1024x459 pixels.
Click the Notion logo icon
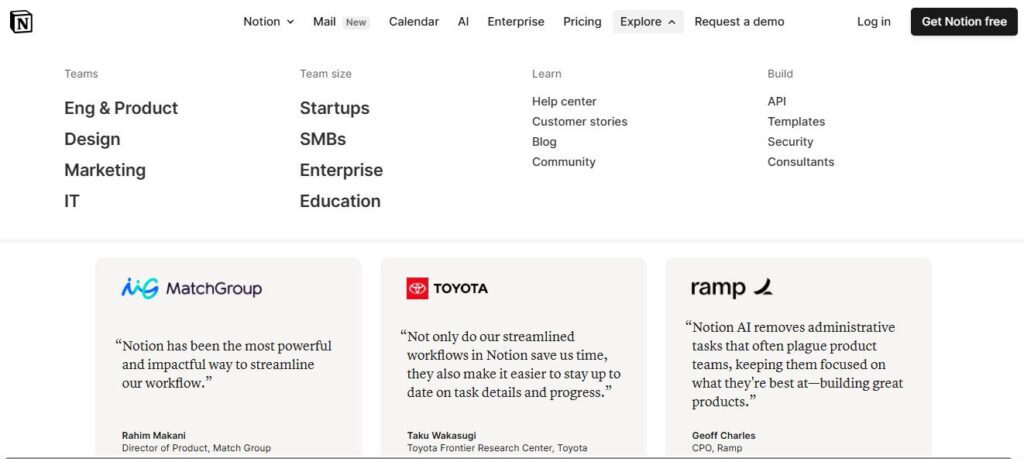(22, 22)
